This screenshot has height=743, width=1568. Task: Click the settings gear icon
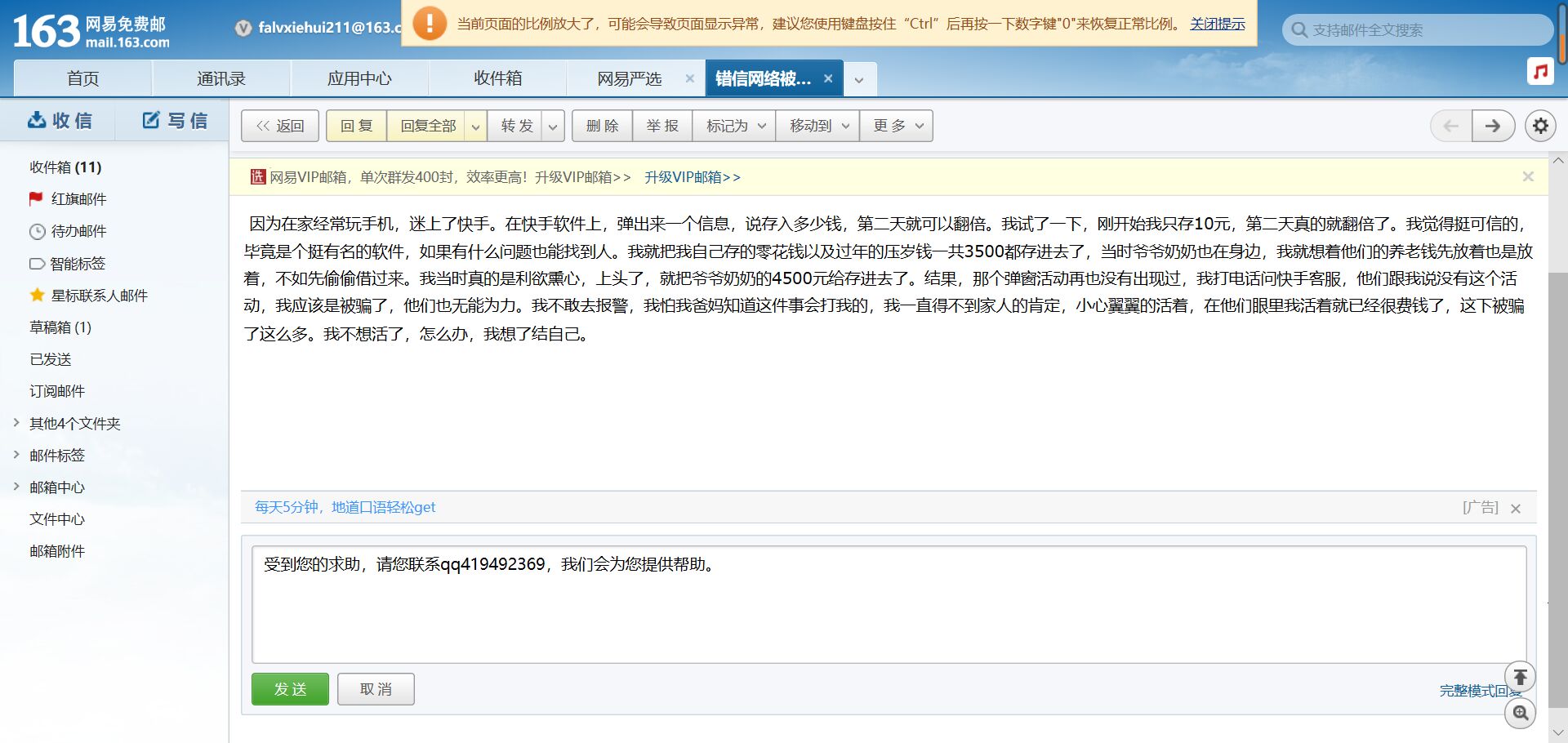[x=1540, y=126]
